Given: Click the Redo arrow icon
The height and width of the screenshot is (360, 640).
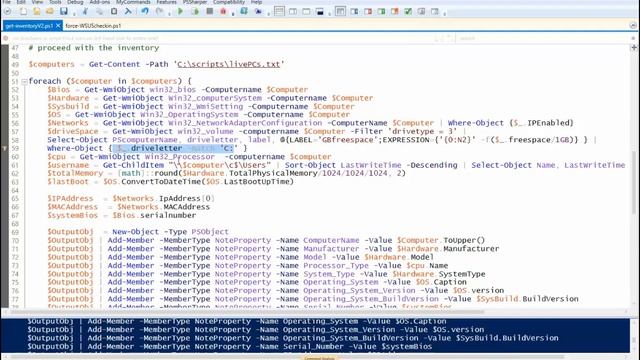Looking at the screenshot, I should [160, 11].
